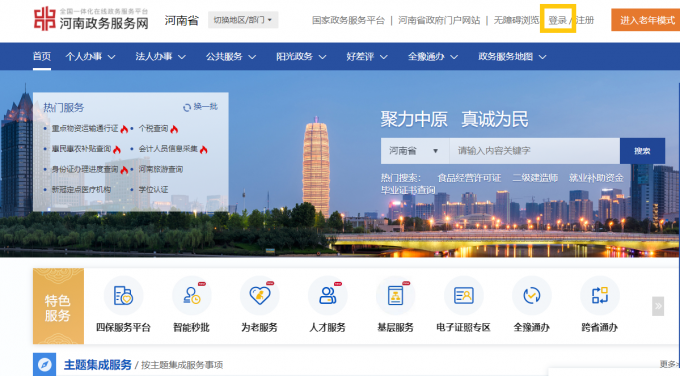Open 身份证办理进度查询 hot service
Image resolution: width=680 pixels, height=376 pixels.
(x=85, y=169)
